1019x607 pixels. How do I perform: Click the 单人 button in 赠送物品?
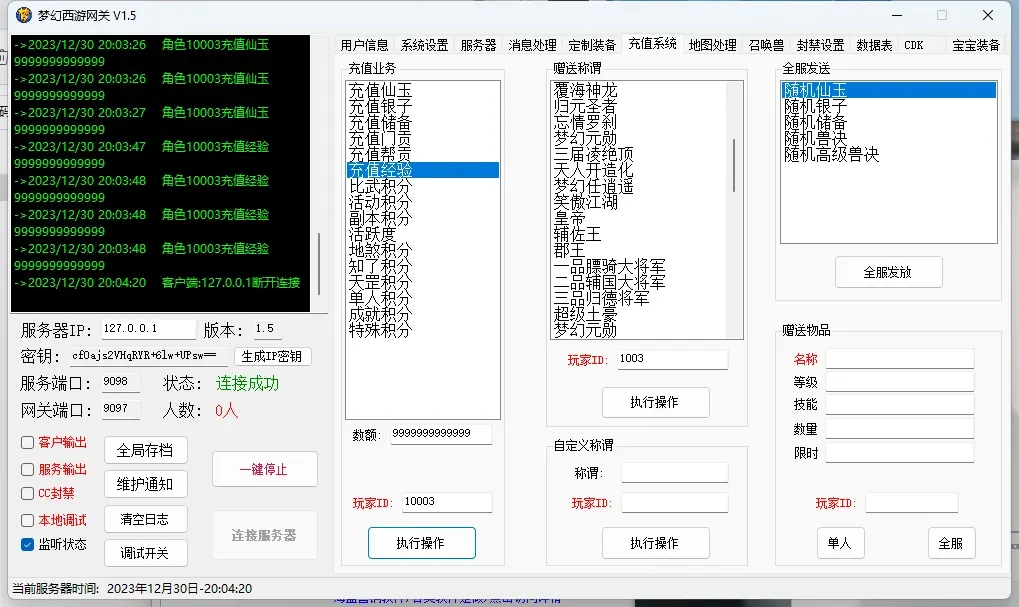(x=840, y=543)
